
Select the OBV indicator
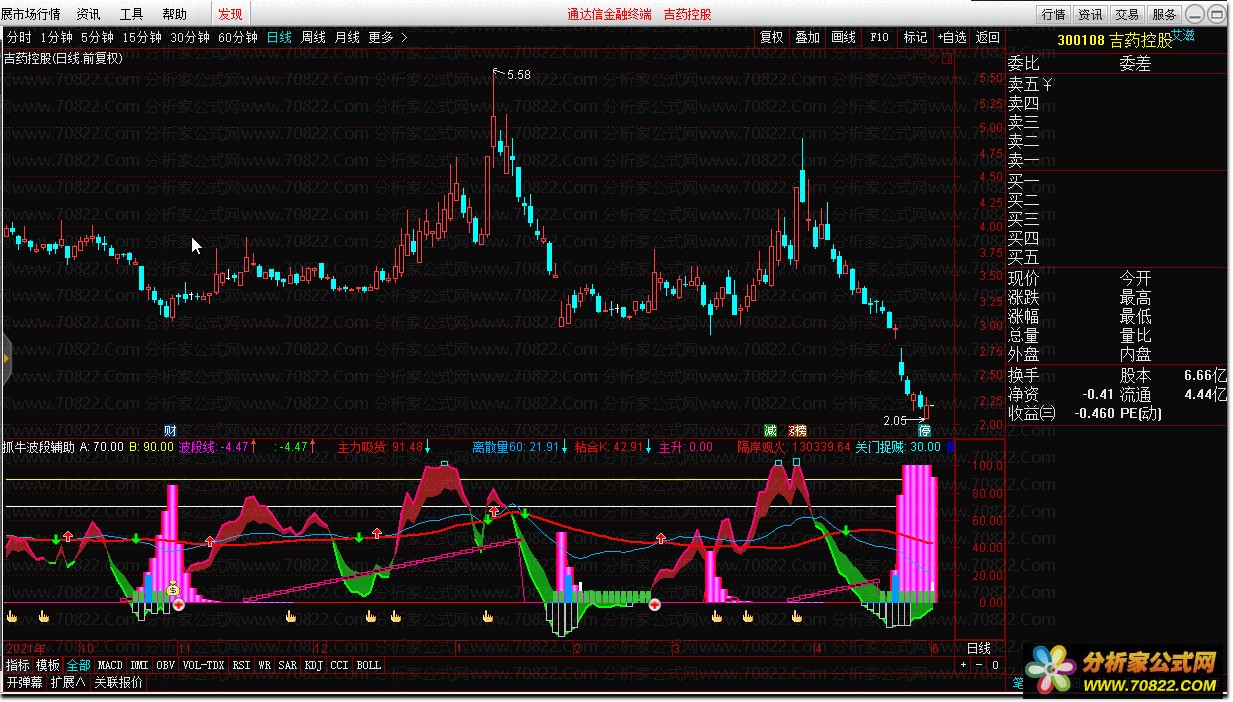(166, 665)
